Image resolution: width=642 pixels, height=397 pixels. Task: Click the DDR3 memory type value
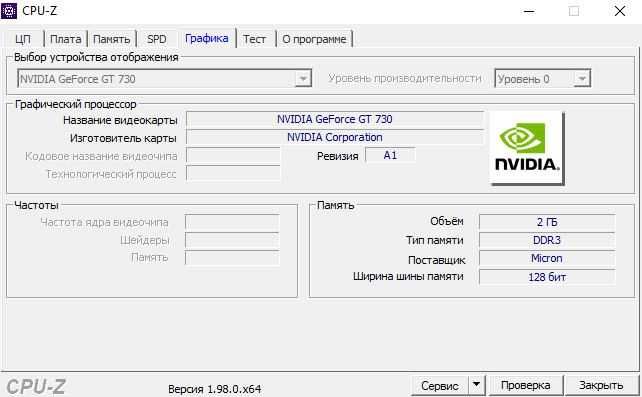pyautogui.click(x=547, y=240)
